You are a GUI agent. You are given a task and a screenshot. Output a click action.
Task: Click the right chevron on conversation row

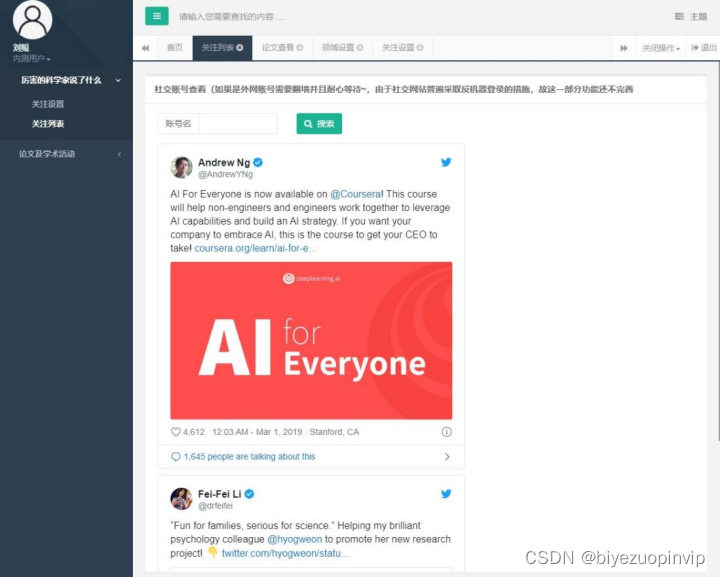[x=447, y=457]
